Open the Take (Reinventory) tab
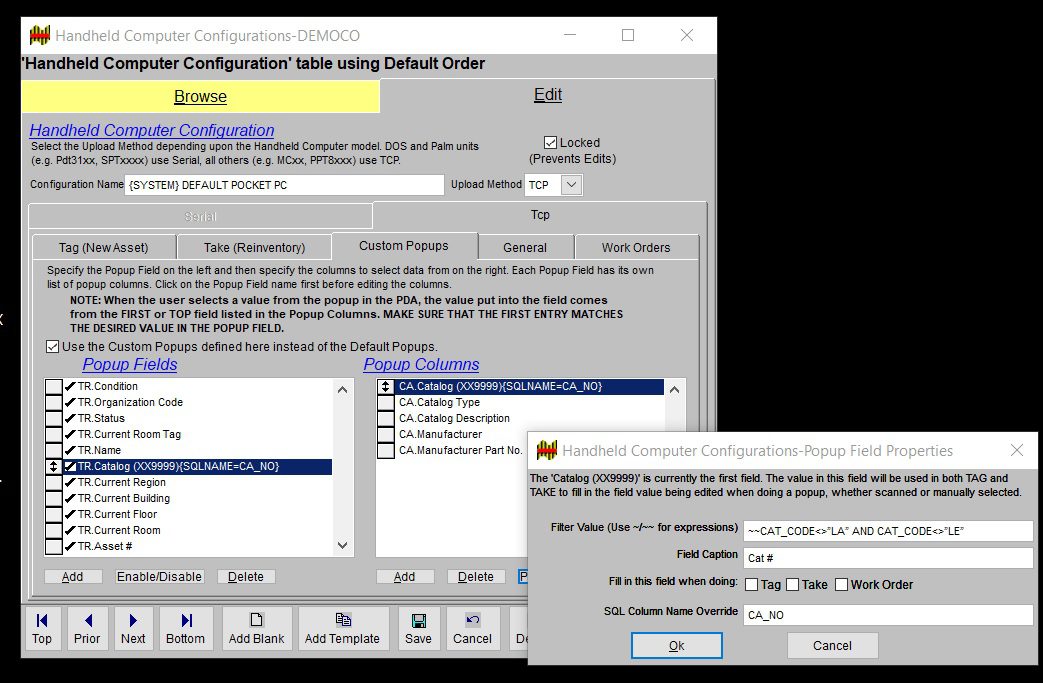This screenshot has height=683, width=1043. (254, 247)
